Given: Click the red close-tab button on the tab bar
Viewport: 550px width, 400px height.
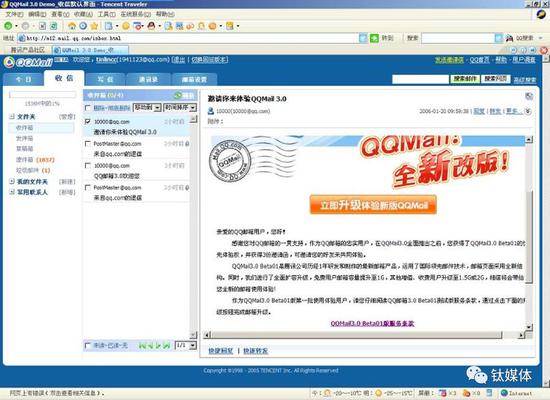Looking at the screenshot, I should click(544, 50).
